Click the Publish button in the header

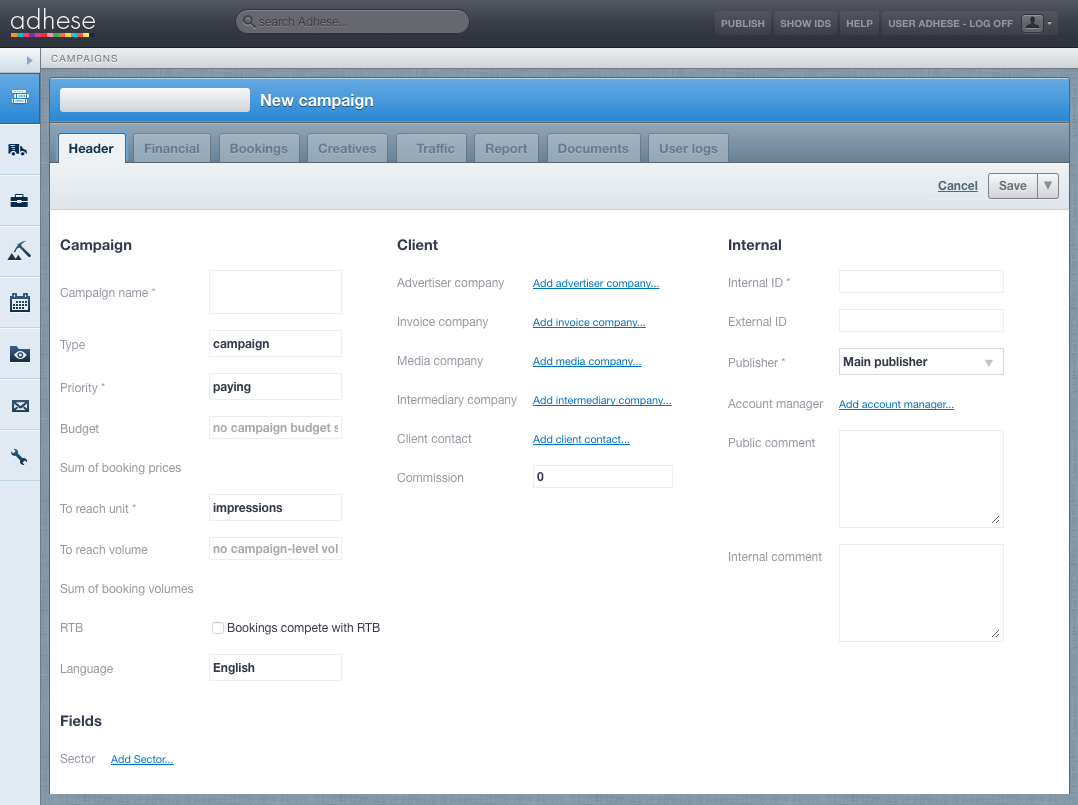click(742, 23)
